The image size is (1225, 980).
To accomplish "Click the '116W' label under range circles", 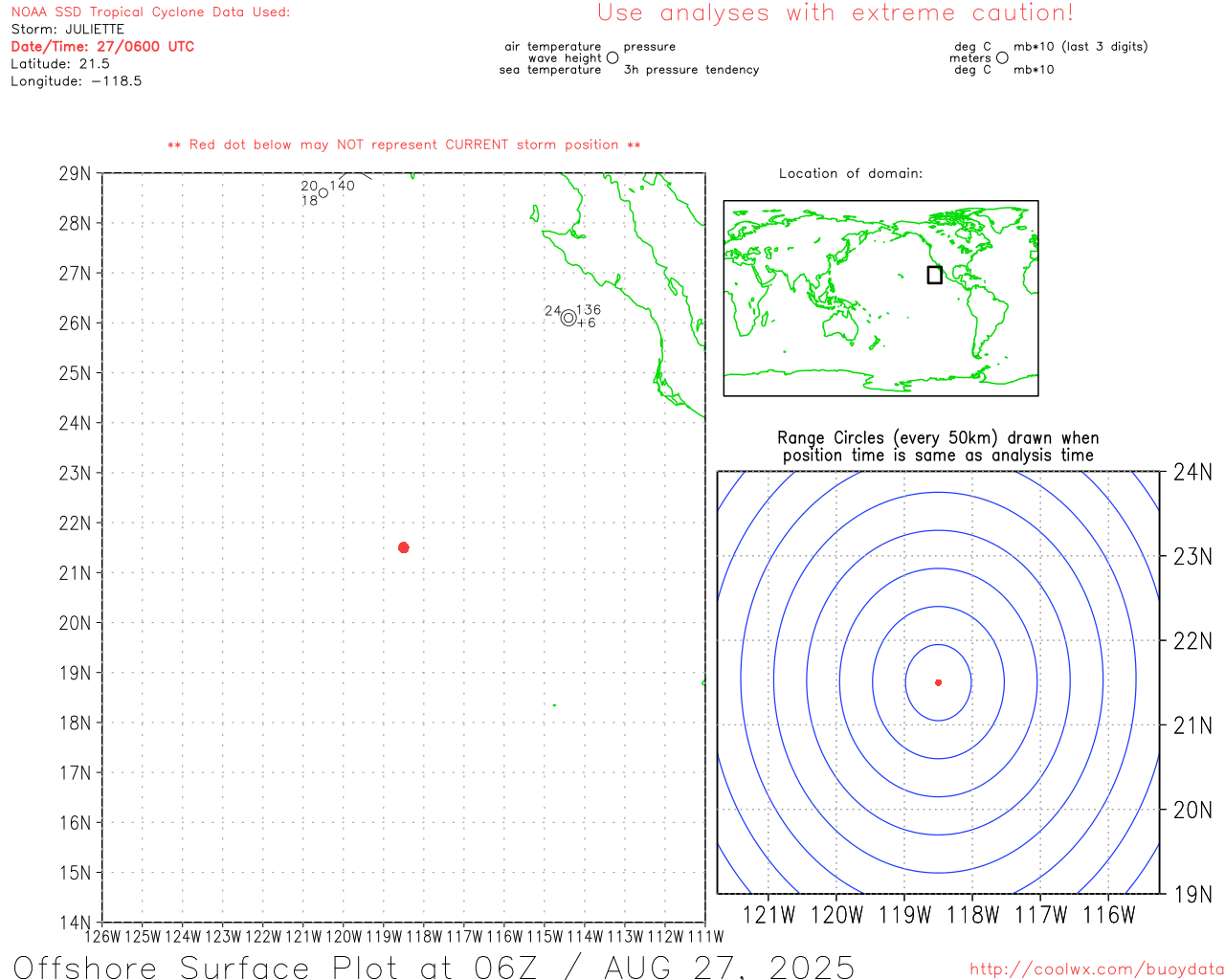I will (1108, 915).
